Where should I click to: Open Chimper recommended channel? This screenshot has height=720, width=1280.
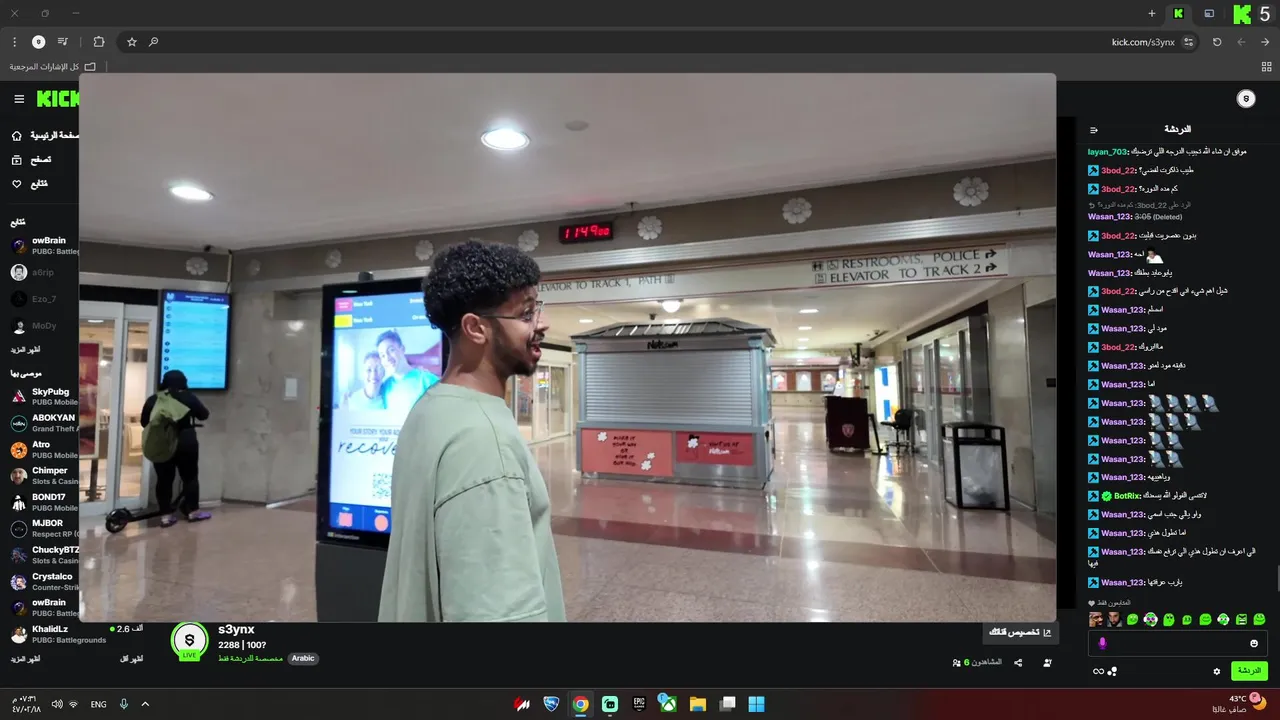click(43, 476)
